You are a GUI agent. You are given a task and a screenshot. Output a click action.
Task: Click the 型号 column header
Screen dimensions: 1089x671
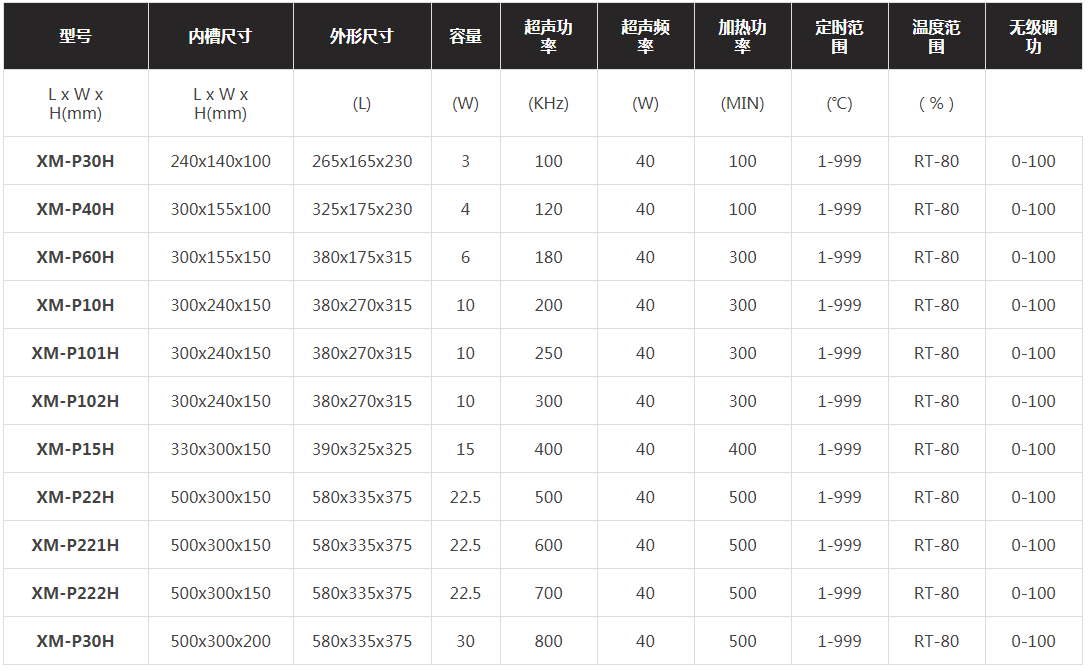click(76, 36)
